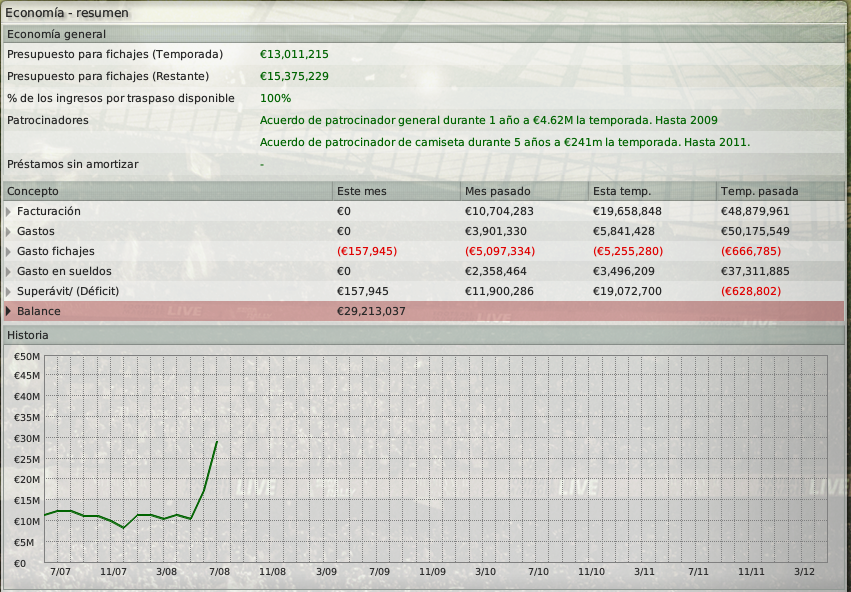851x592 pixels.
Task: Expand the Balance row arrow
Action: (x=8, y=311)
